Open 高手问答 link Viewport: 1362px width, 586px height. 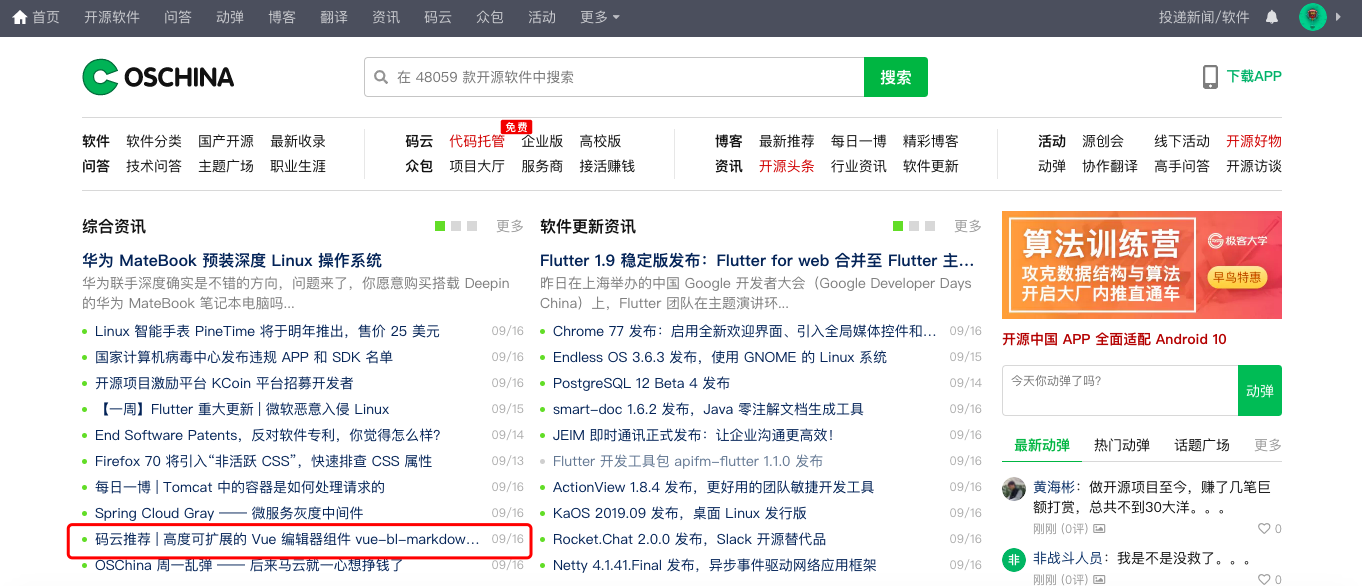point(1182,166)
